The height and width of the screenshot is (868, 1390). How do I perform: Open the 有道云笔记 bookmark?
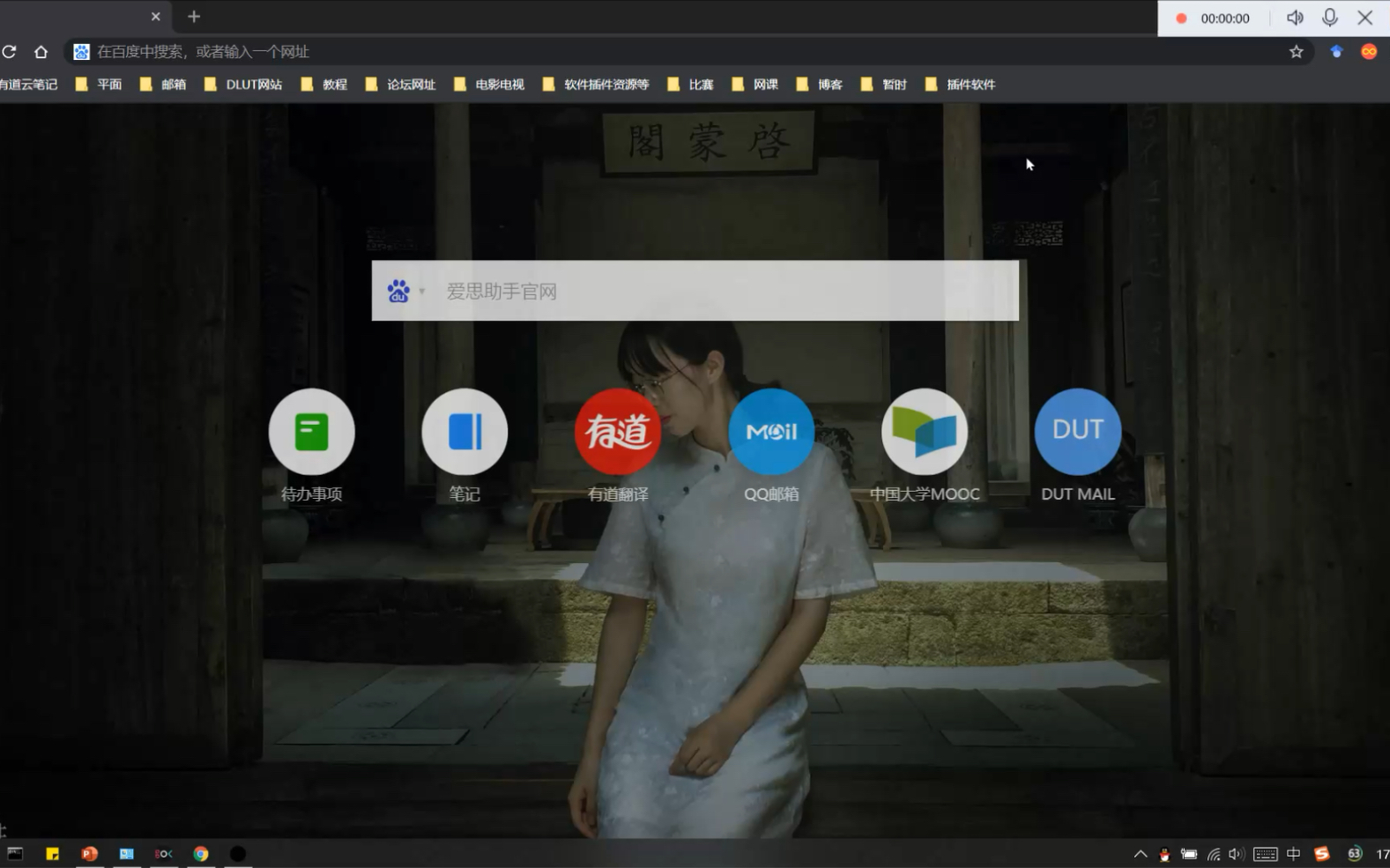(x=28, y=85)
